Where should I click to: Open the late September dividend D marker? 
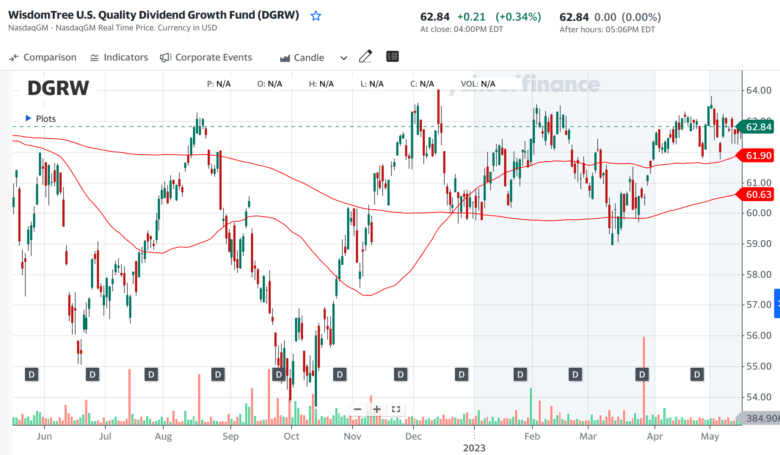(279, 374)
